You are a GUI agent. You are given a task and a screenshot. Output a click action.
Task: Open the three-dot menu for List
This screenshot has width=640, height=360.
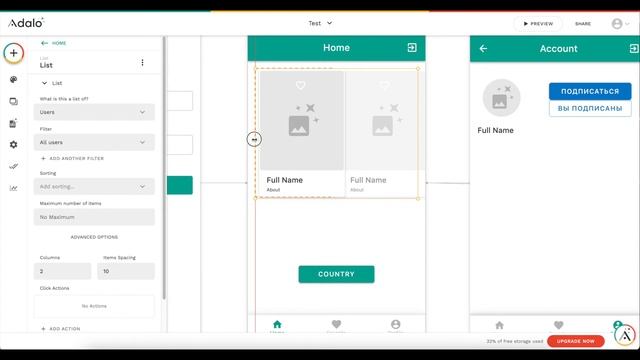click(x=142, y=62)
